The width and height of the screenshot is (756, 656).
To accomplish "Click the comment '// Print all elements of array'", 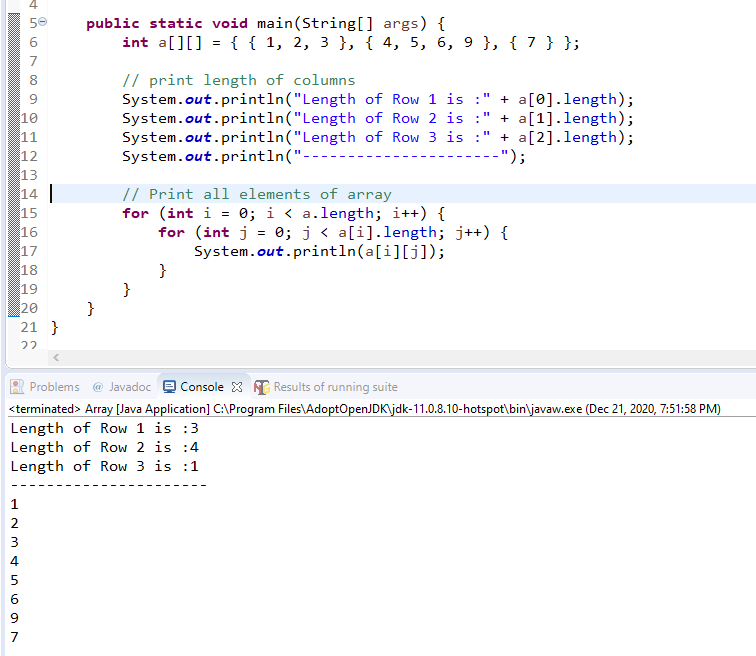I will [x=256, y=194].
